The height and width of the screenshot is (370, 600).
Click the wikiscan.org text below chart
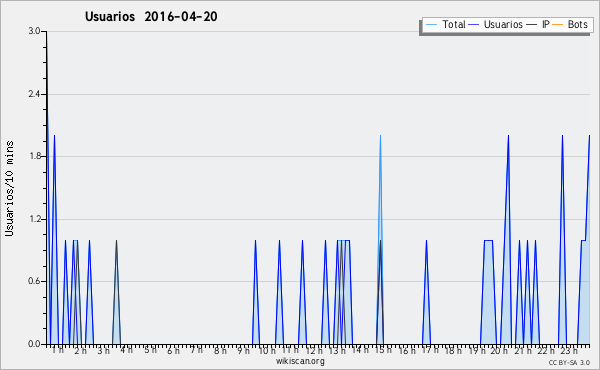pyautogui.click(x=300, y=361)
